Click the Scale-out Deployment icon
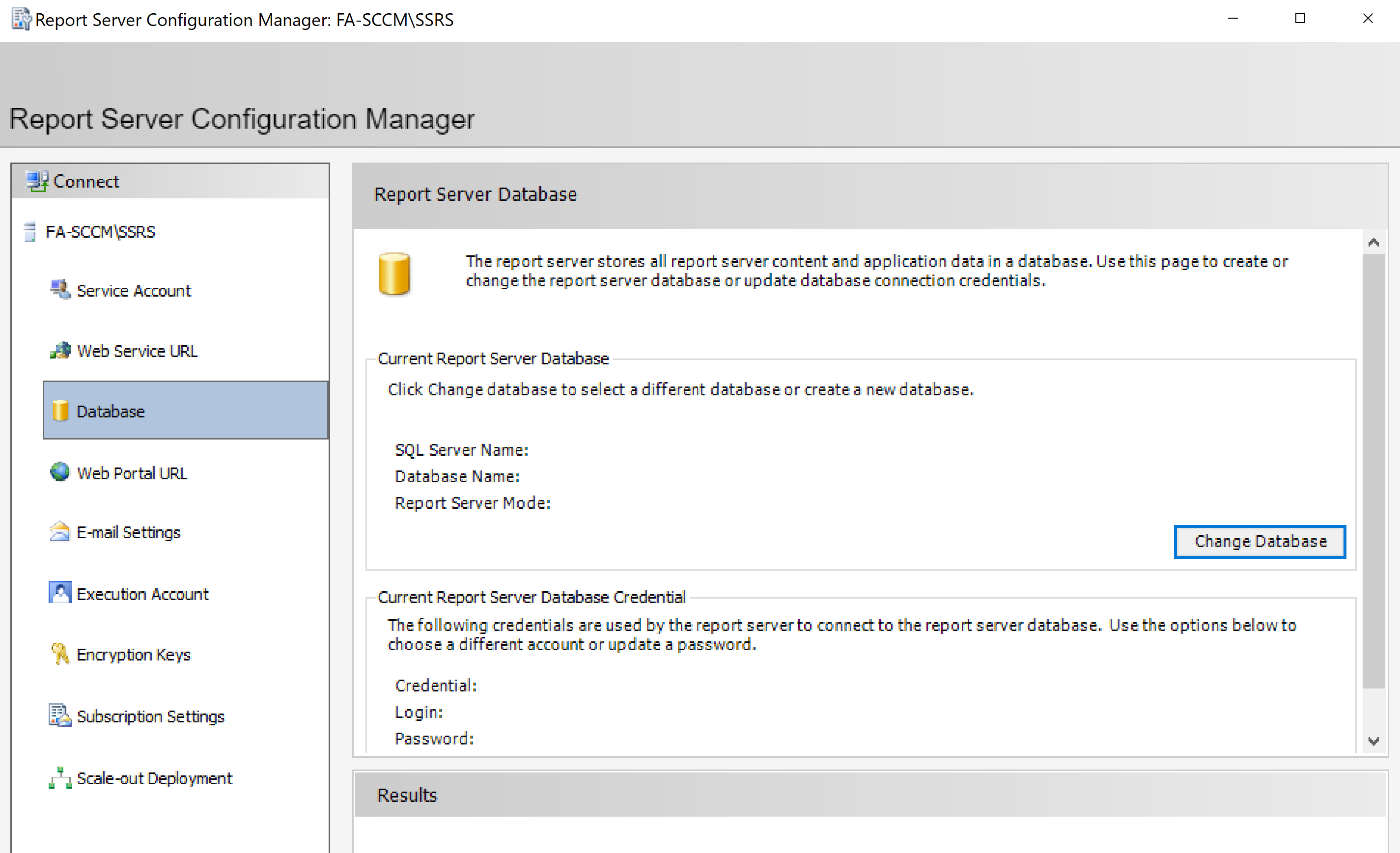The width and height of the screenshot is (1400, 853). pos(59,777)
